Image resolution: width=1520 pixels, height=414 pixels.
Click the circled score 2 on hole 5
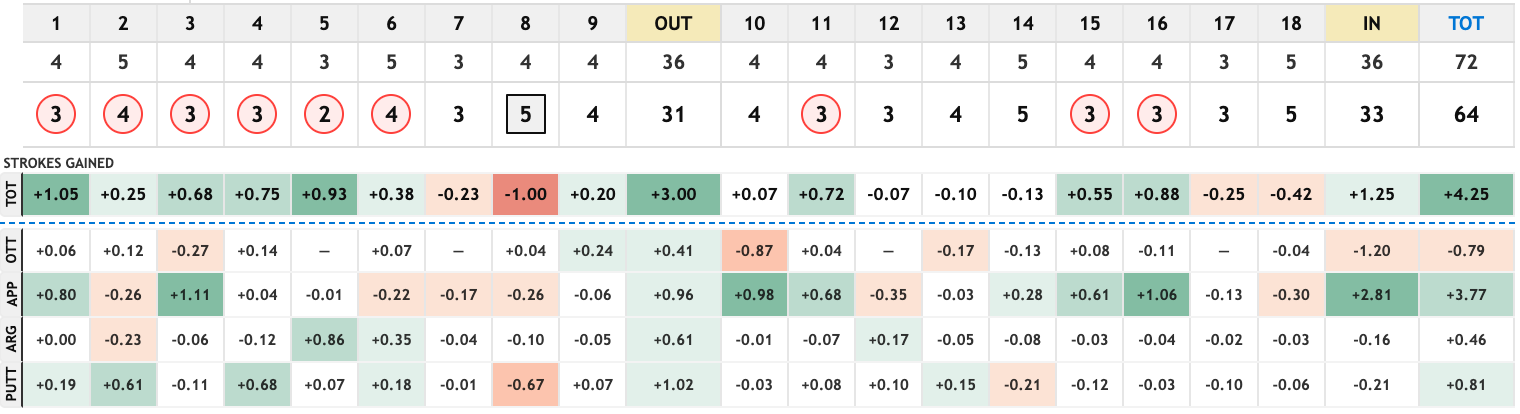tap(324, 115)
